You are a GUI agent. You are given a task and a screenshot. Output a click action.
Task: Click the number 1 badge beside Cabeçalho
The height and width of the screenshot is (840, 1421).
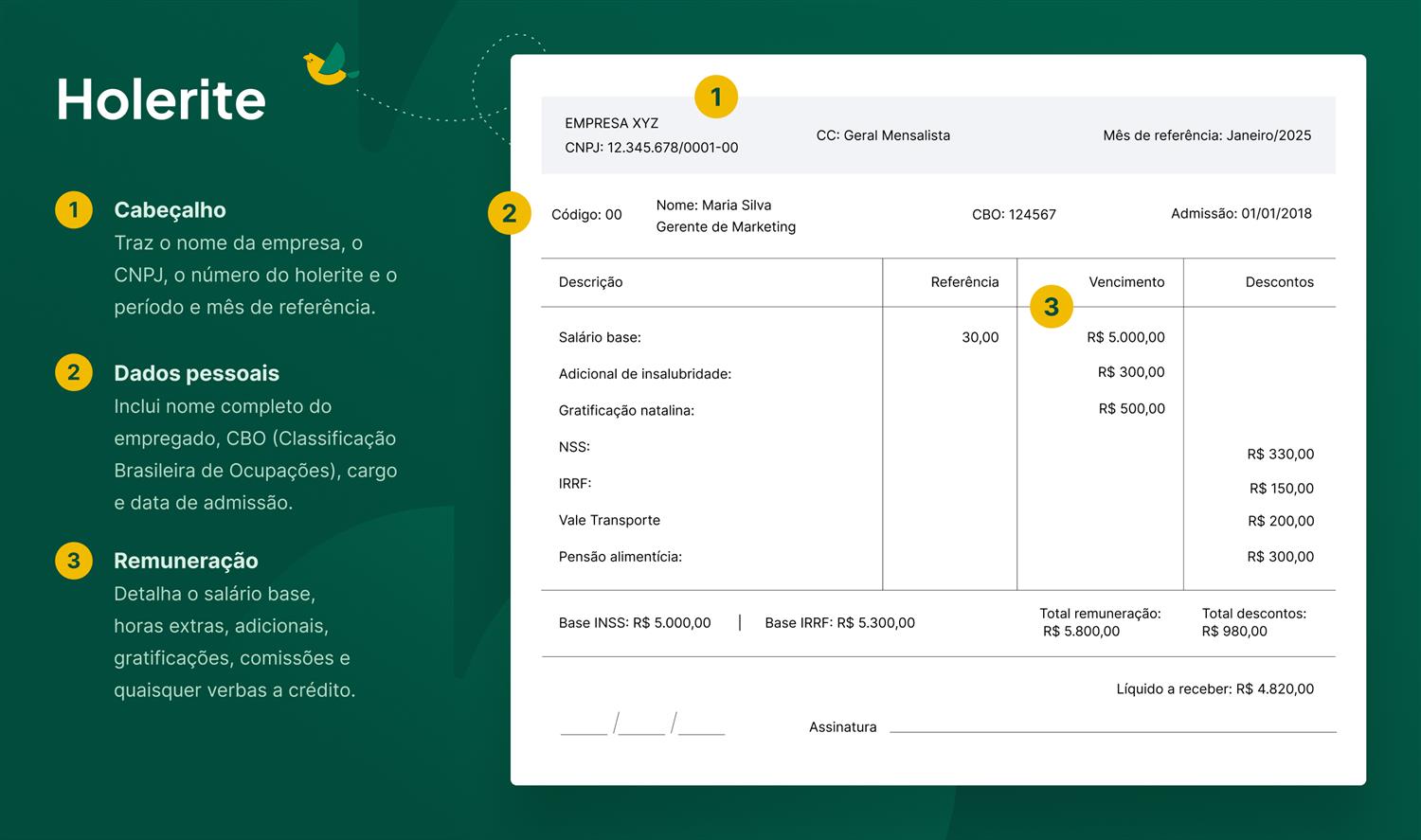74,209
